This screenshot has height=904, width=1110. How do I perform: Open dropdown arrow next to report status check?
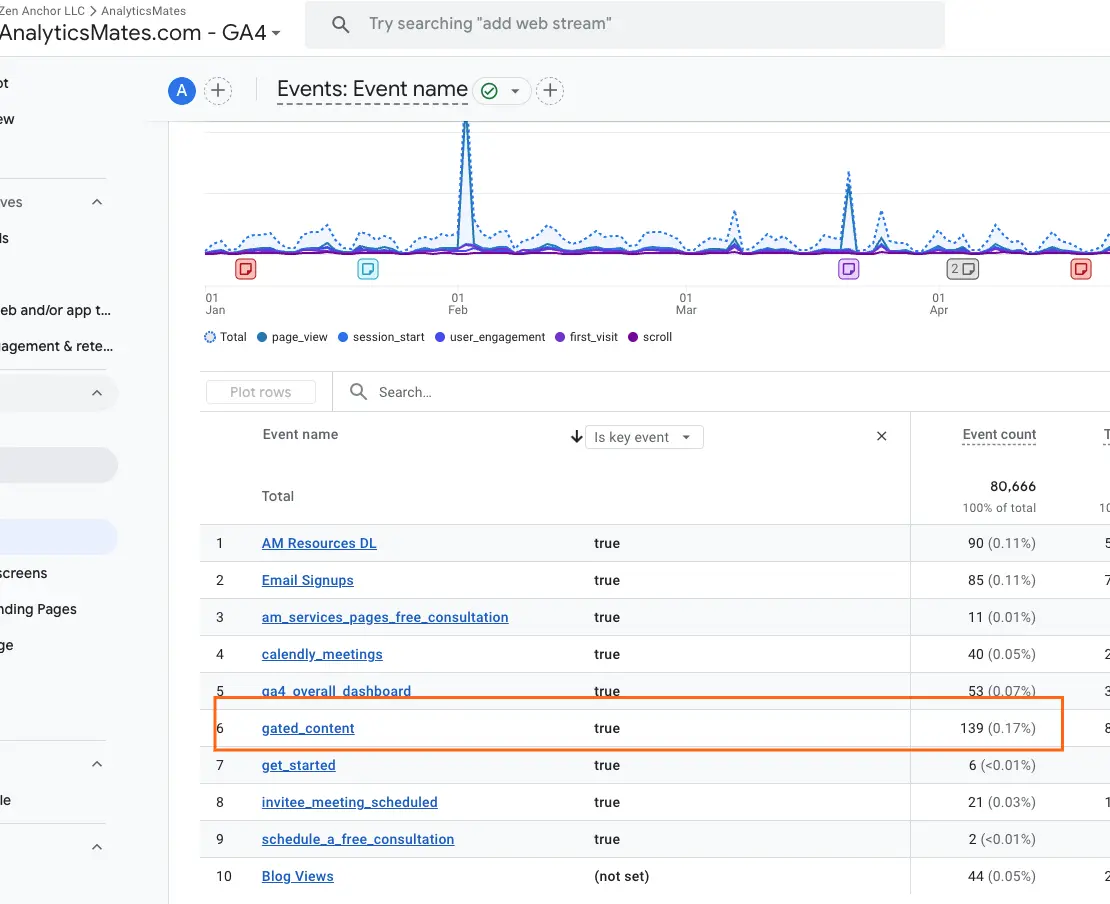click(515, 91)
